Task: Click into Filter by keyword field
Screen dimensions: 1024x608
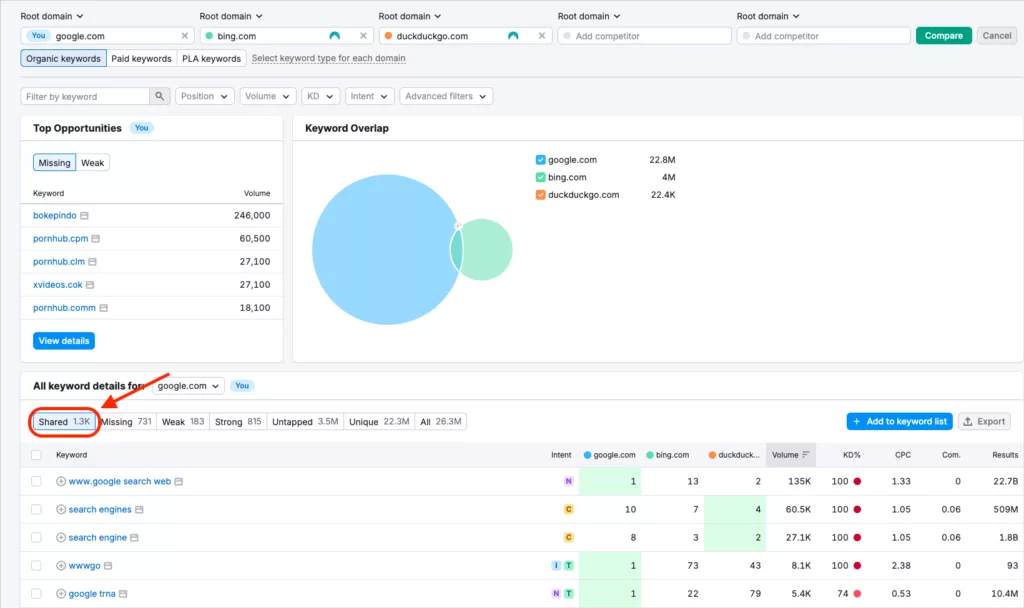Action: coord(86,96)
